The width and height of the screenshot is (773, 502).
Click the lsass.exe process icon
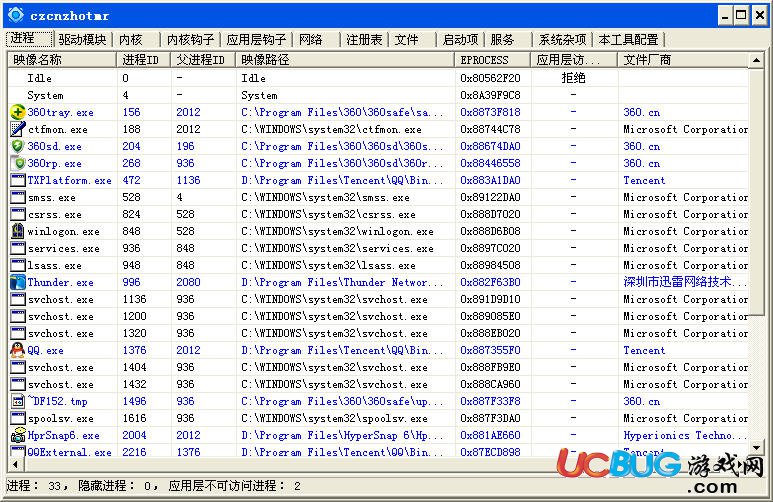click(x=18, y=265)
